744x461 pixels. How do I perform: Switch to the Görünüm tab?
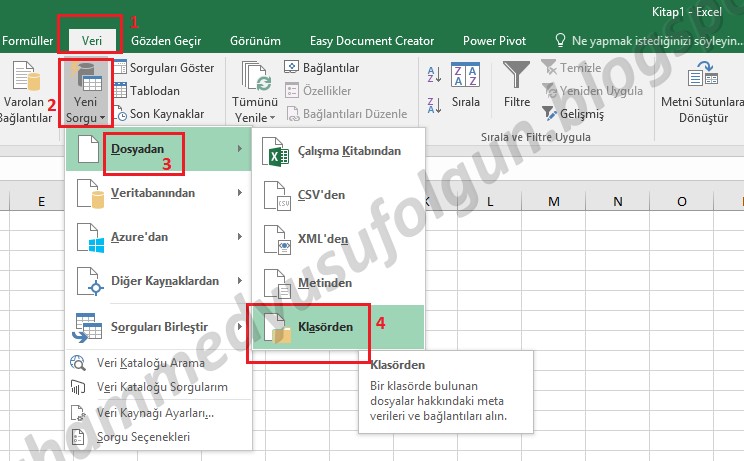[x=255, y=41]
